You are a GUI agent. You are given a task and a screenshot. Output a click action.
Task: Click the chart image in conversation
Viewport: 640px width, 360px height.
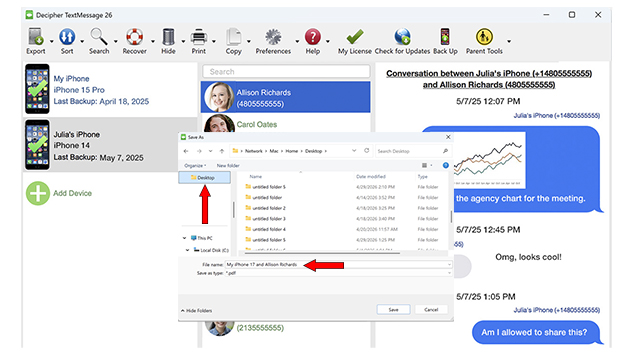coord(489,160)
